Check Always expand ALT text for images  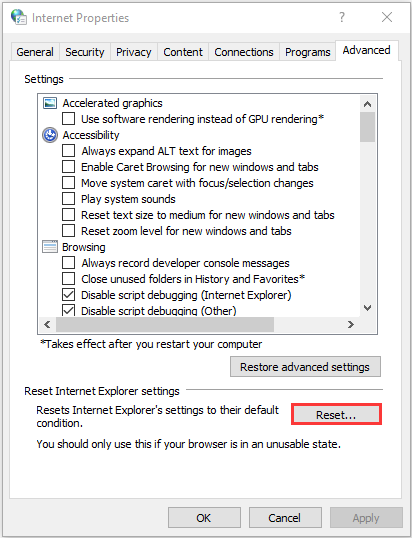(x=68, y=151)
